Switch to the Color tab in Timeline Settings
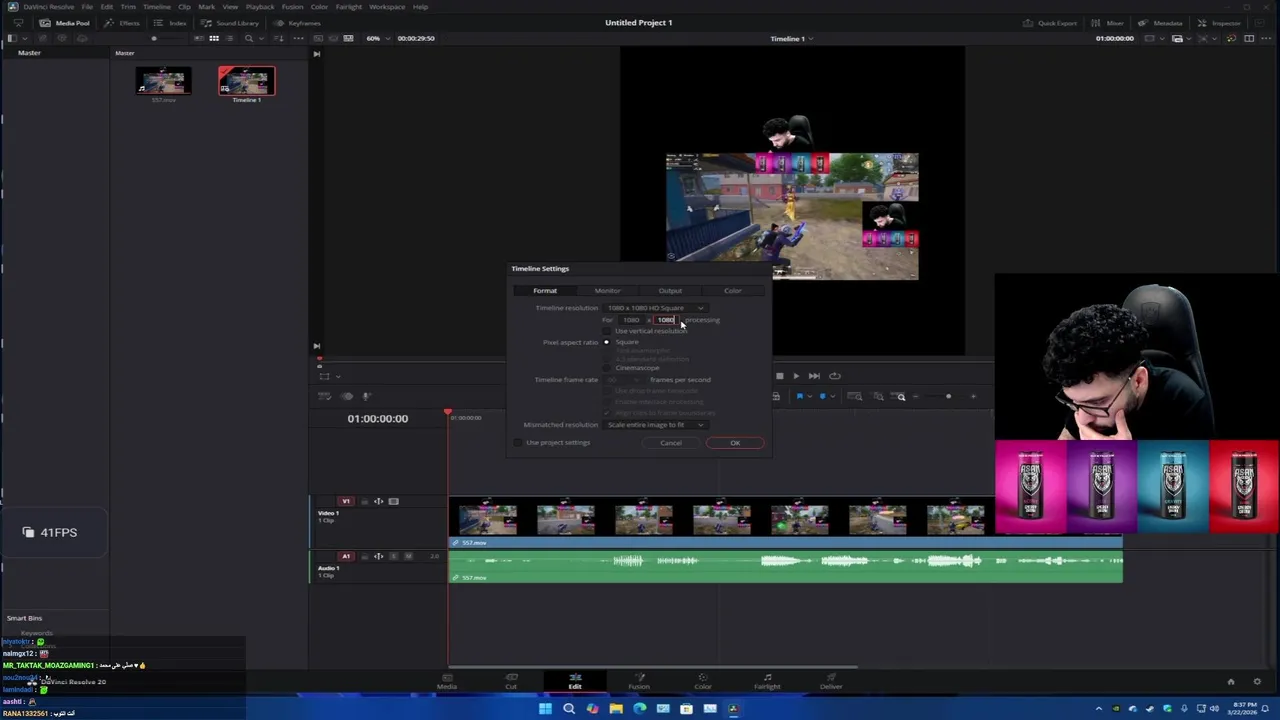This screenshot has width=1280, height=720. (733, 291)
